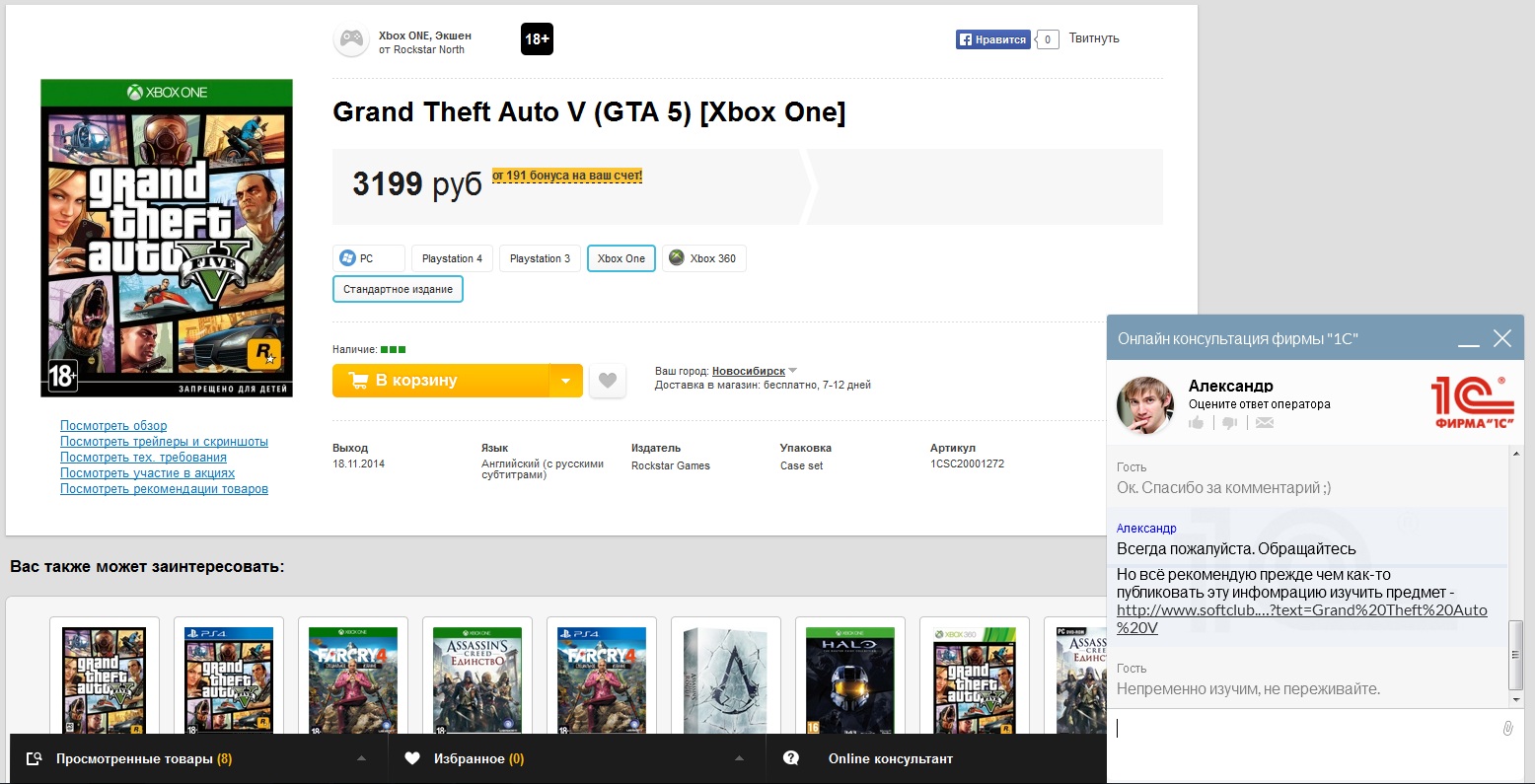Select the Xbox 360 platform option
Image resolution: width=1535 pixels, height=784 pixels.
703,258
